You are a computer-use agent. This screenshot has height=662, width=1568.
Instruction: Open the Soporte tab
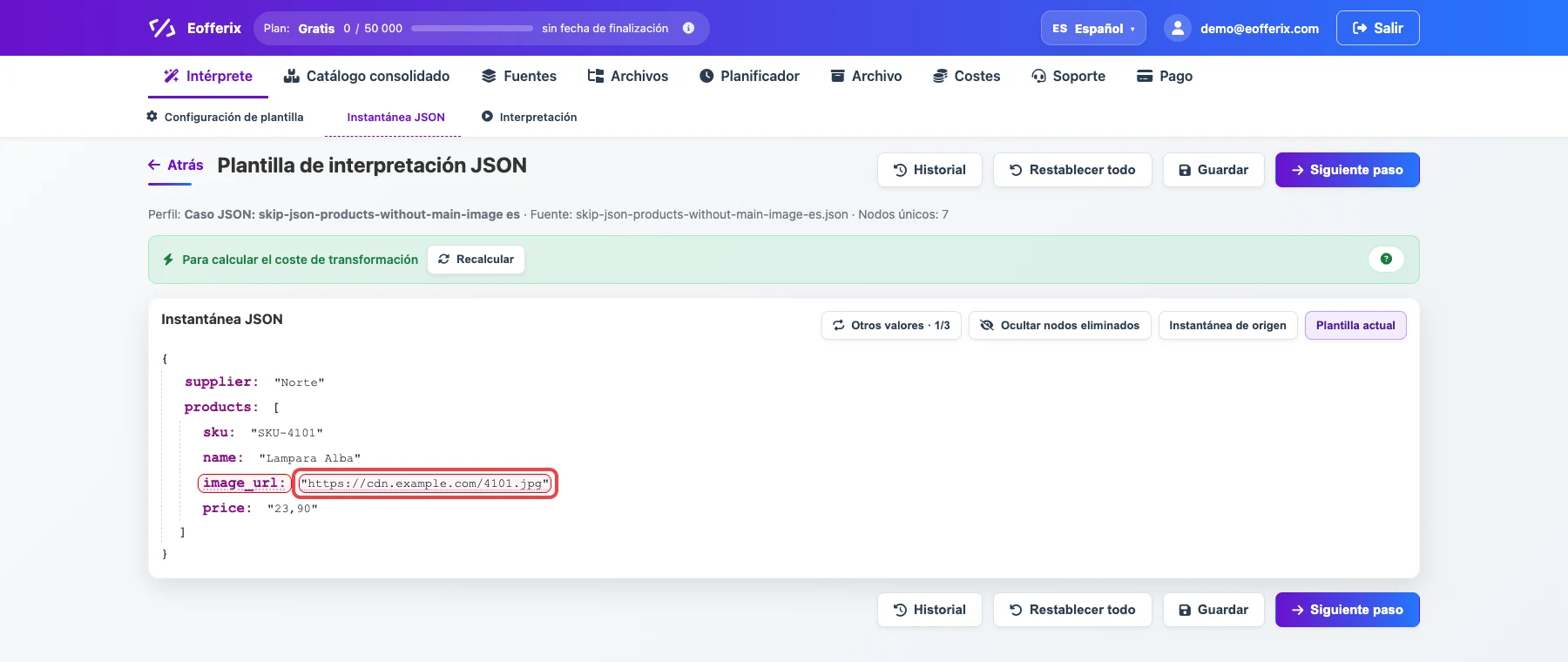(1068, 76)
